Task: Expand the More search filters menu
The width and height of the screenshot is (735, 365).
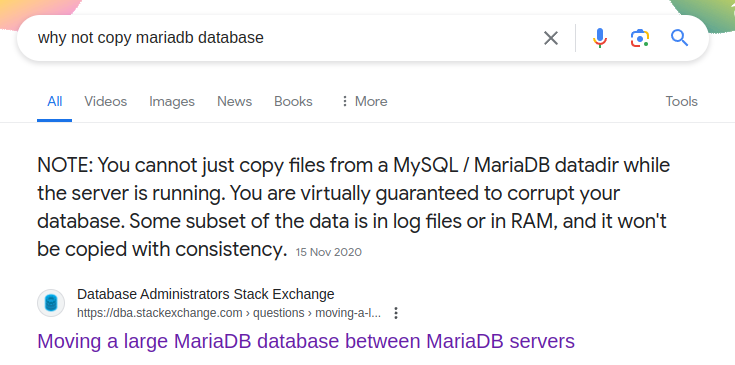Action: [364, 101]
